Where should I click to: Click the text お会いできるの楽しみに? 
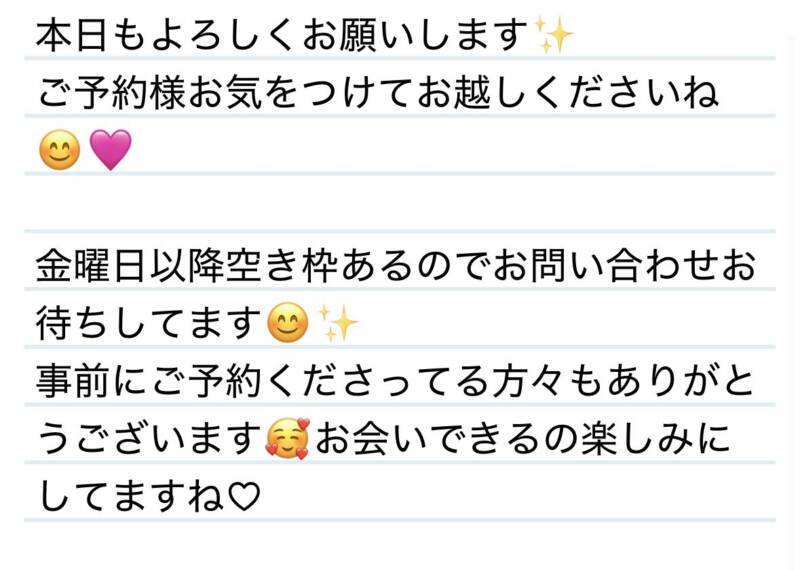click(x=522, y=439)
